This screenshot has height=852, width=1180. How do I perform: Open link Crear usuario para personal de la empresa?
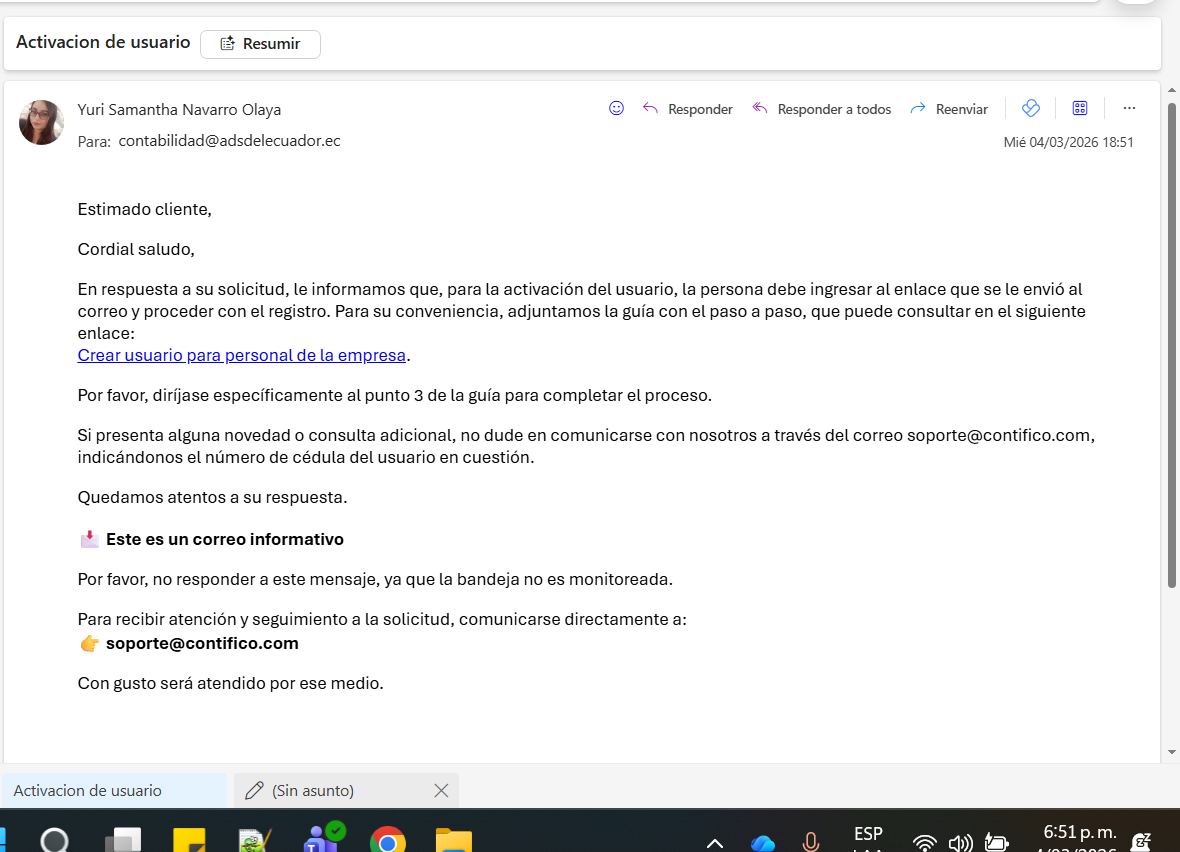coord(242,355)
